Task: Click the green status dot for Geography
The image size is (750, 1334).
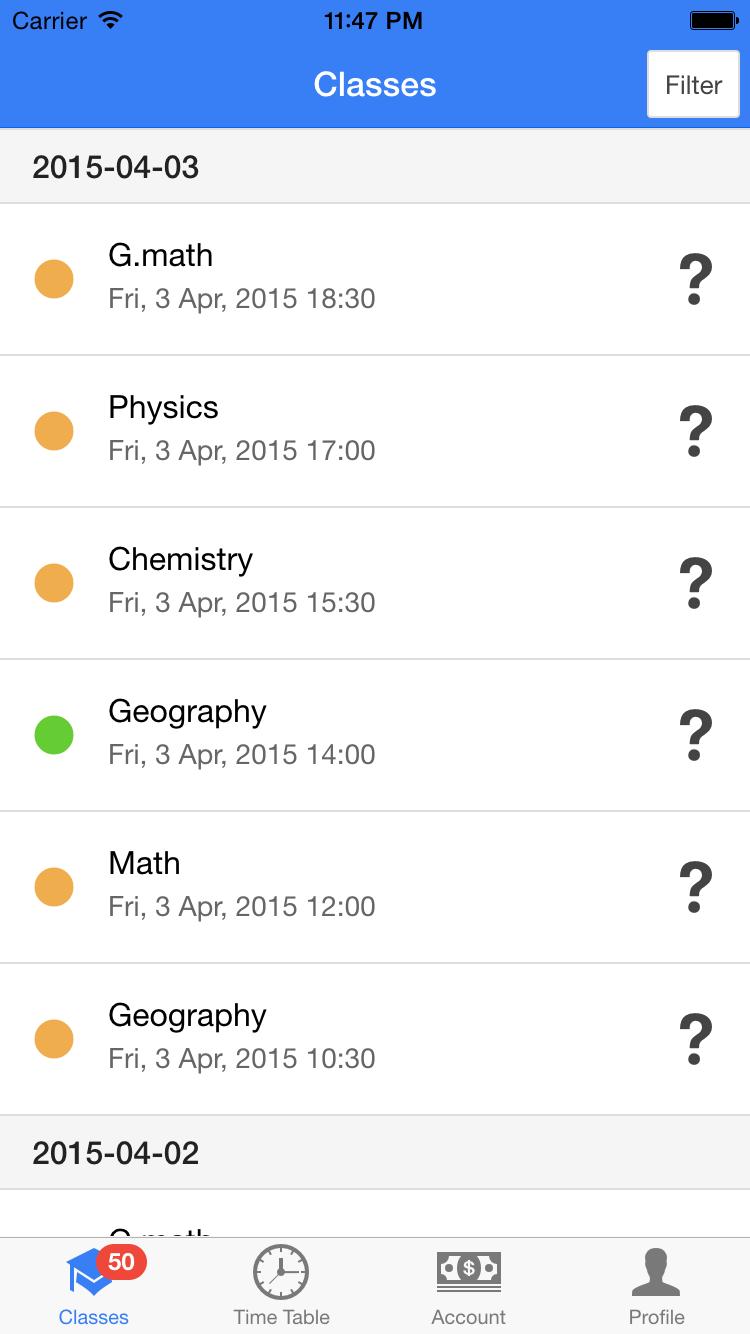Action: [x=54, y=735]
